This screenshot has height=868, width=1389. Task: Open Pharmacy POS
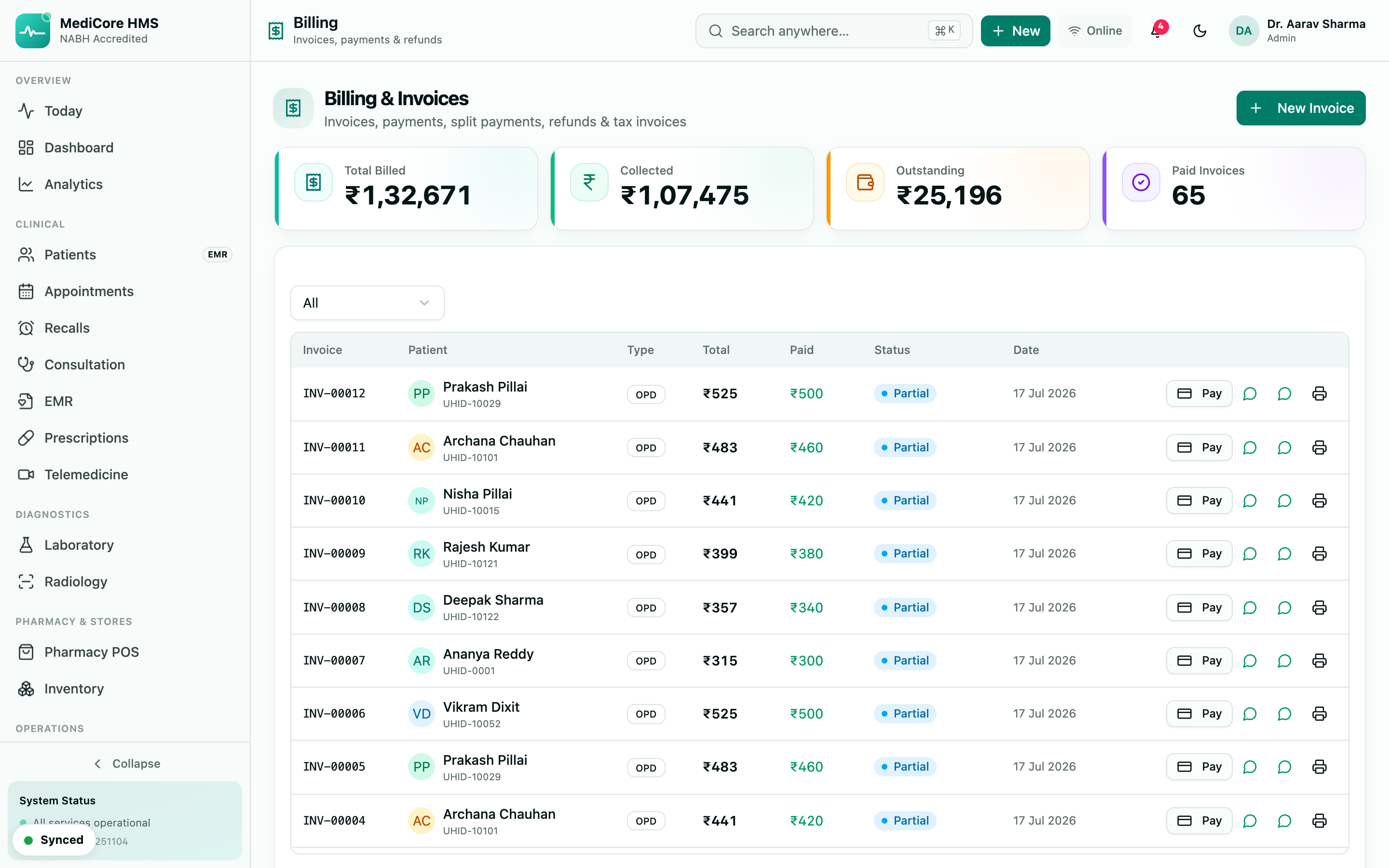pyautogui.click(x=125, y=652)
